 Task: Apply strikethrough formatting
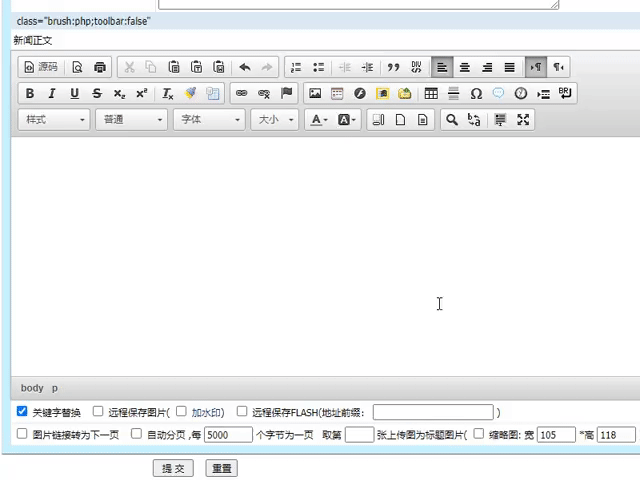point(96,94)
